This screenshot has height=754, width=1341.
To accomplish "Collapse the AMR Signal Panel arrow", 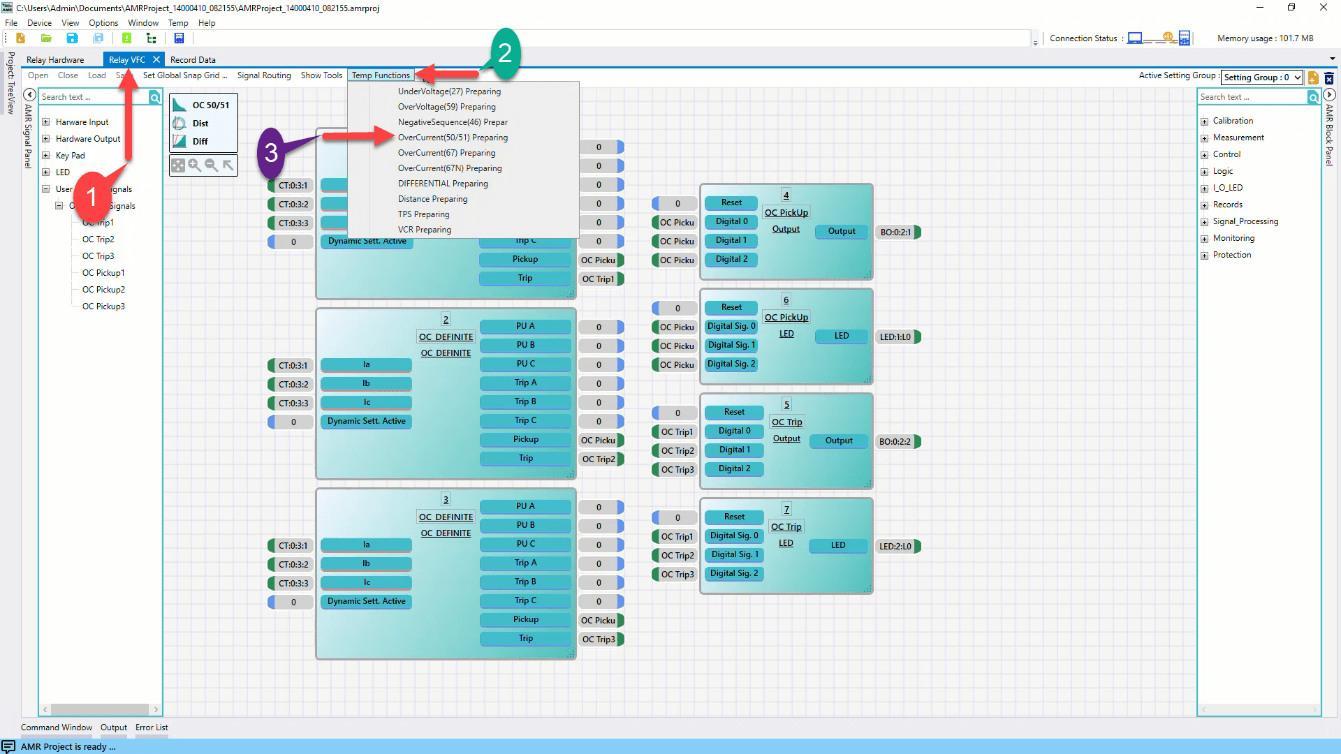I will pyautogui.click(x=30, y=96).
